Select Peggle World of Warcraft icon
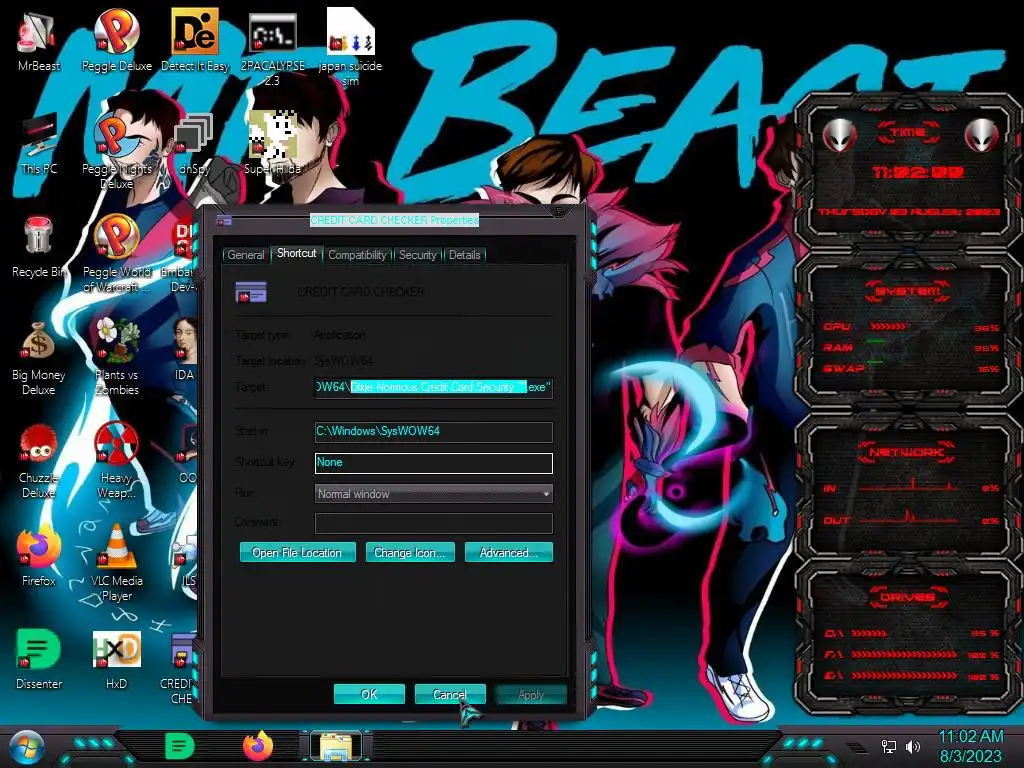Screen dimensions: 1024x768 pos(116,252)
